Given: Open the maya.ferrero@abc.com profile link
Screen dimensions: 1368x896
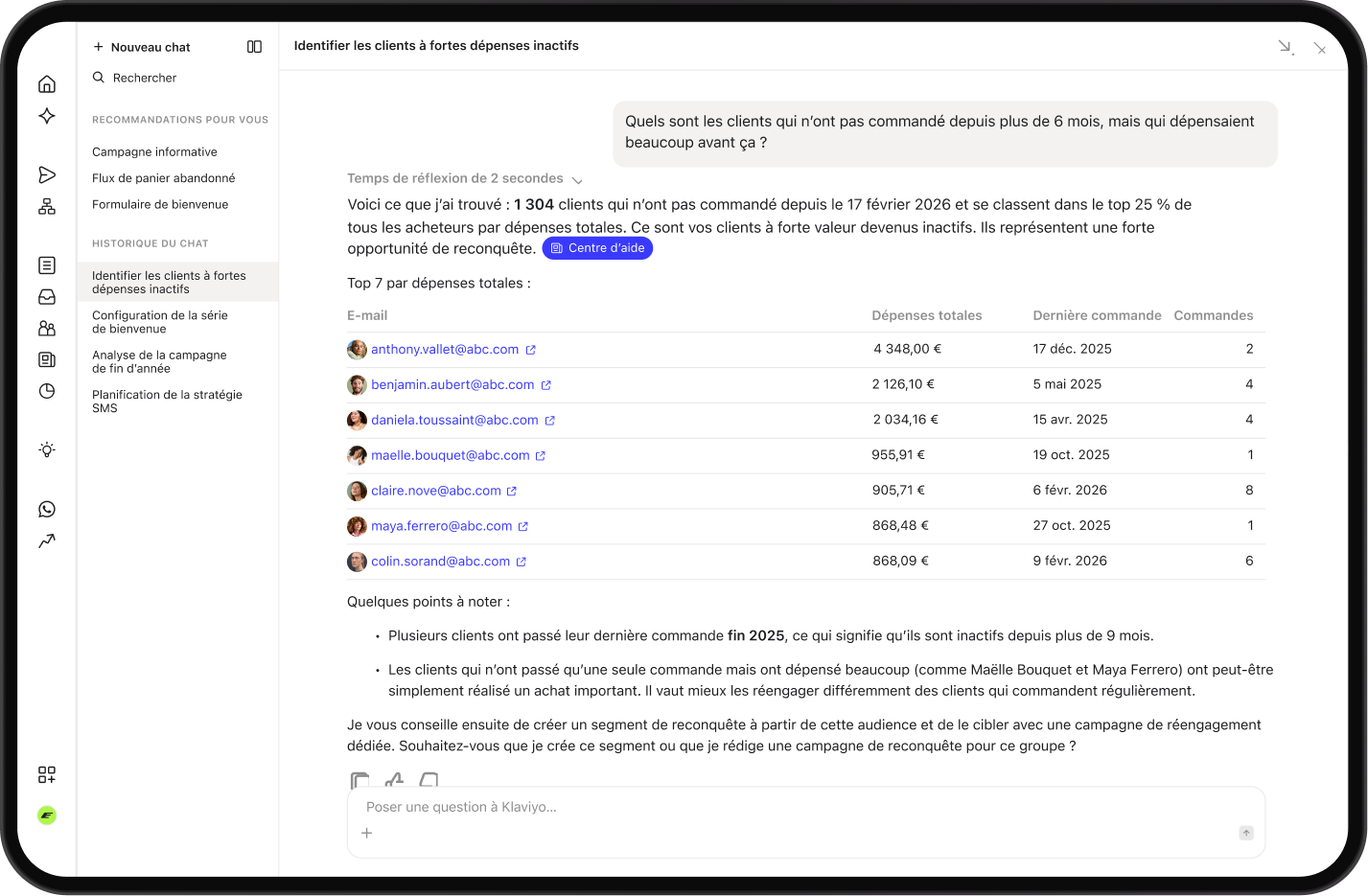Looking at the screenshot, I should pos(442,526).
